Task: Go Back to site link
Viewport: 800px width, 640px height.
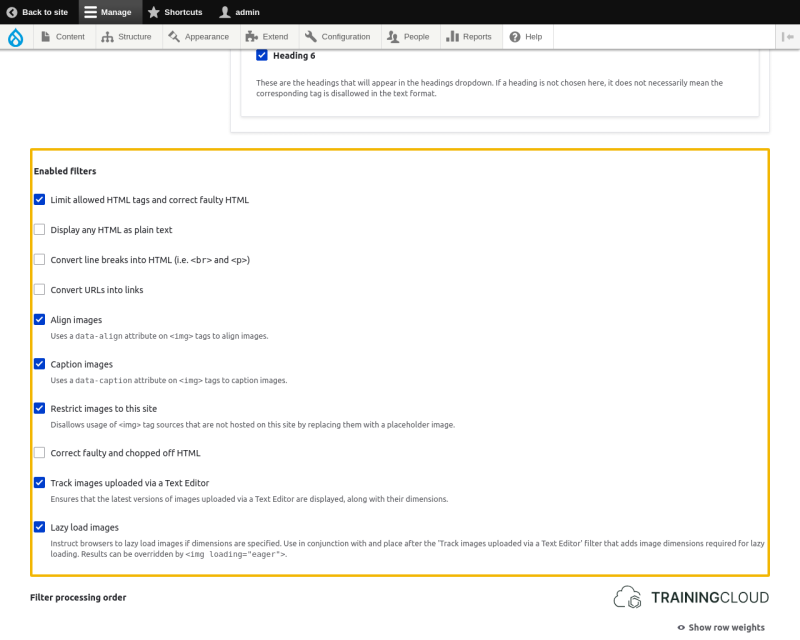Action: coord(38,12)
